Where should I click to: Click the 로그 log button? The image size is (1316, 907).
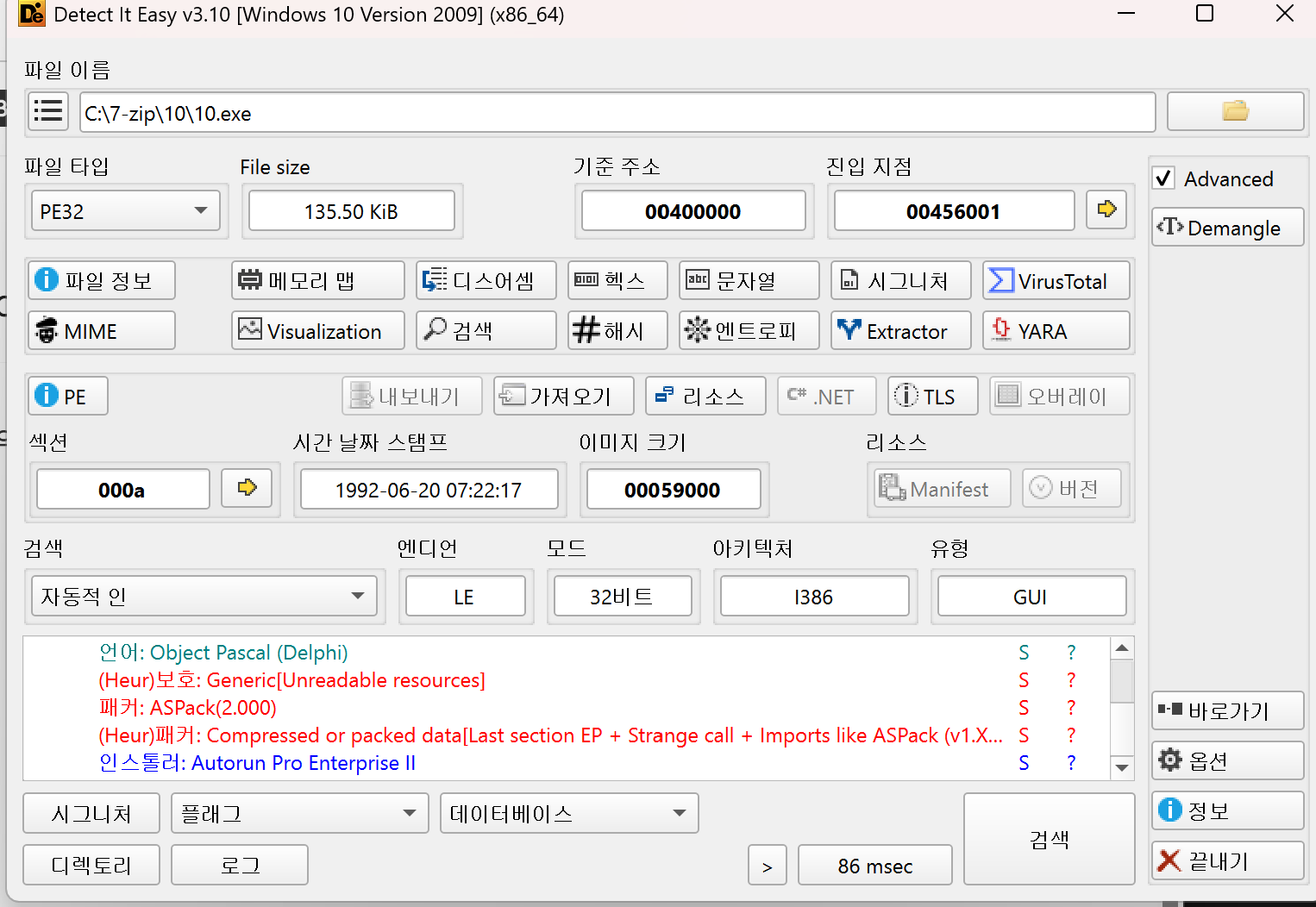[x=240, y=865]
